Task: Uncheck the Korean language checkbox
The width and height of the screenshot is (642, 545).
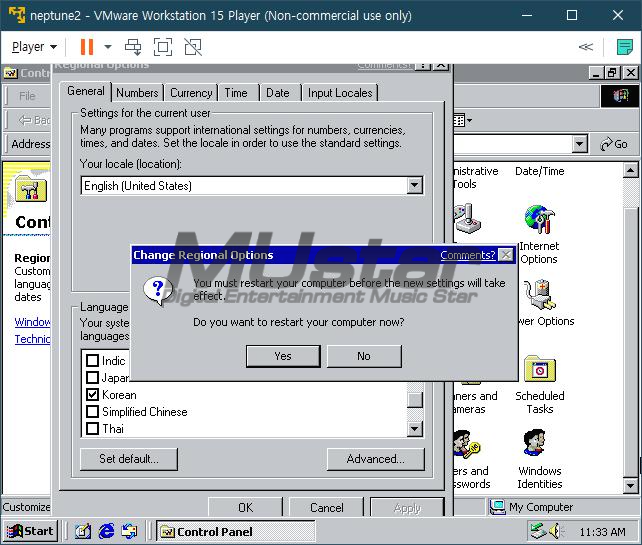Action: coord(93,394)
